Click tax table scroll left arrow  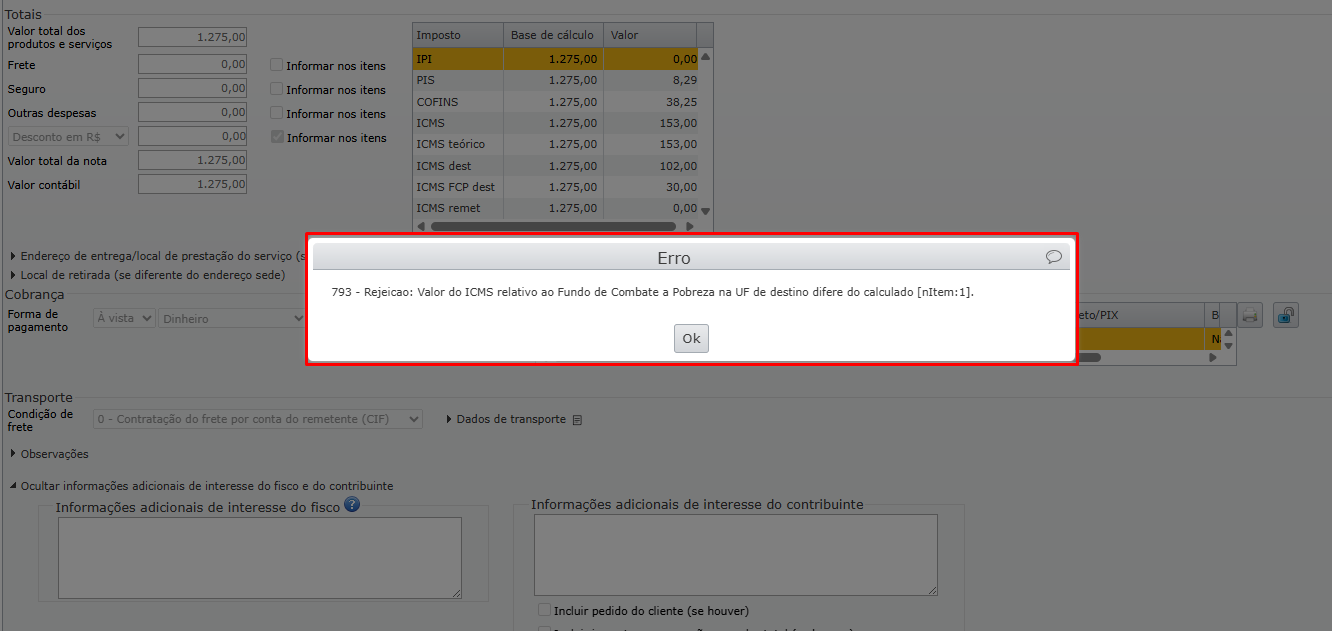pos(421,227)
